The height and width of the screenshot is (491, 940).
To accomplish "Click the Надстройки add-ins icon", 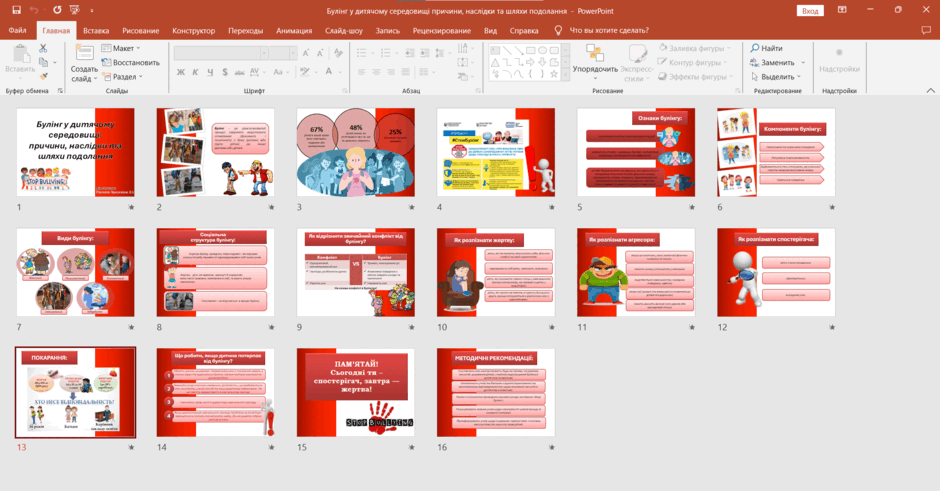I will pyautogui.click(x=839, y=53).
